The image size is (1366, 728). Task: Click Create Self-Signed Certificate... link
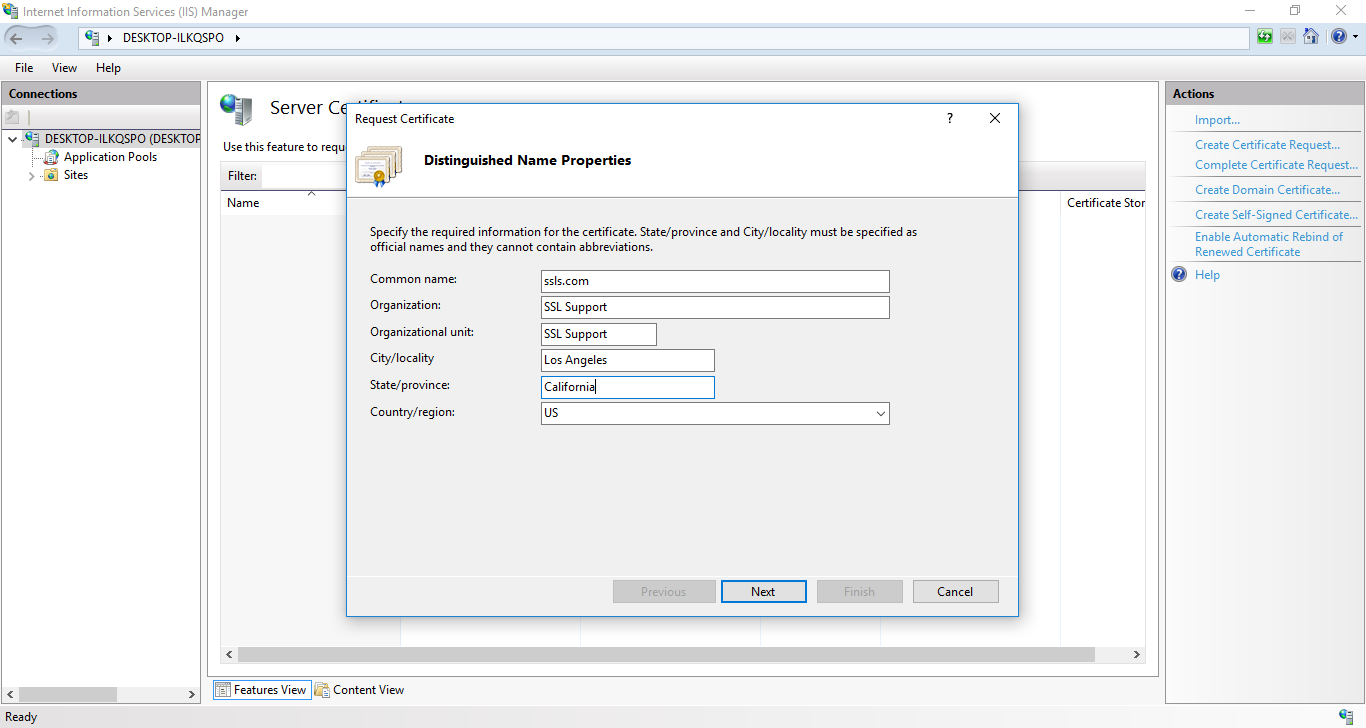pyautogui.click(x=1276, y=215)
